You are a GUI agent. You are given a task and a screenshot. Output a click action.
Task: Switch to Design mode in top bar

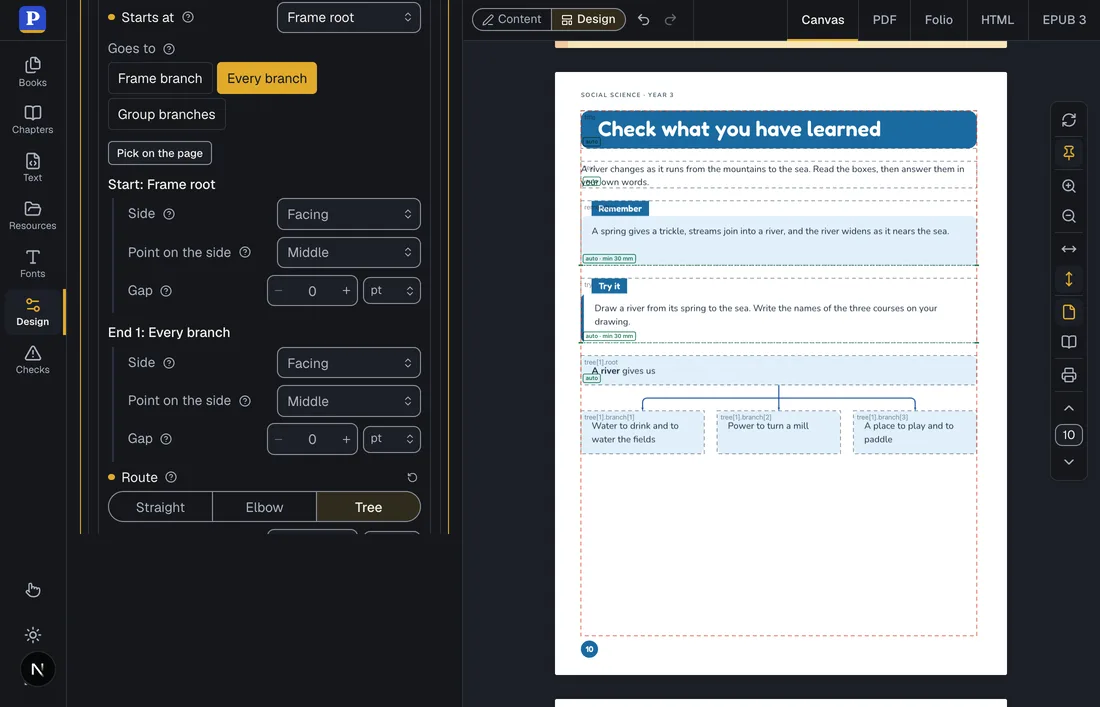588,20
